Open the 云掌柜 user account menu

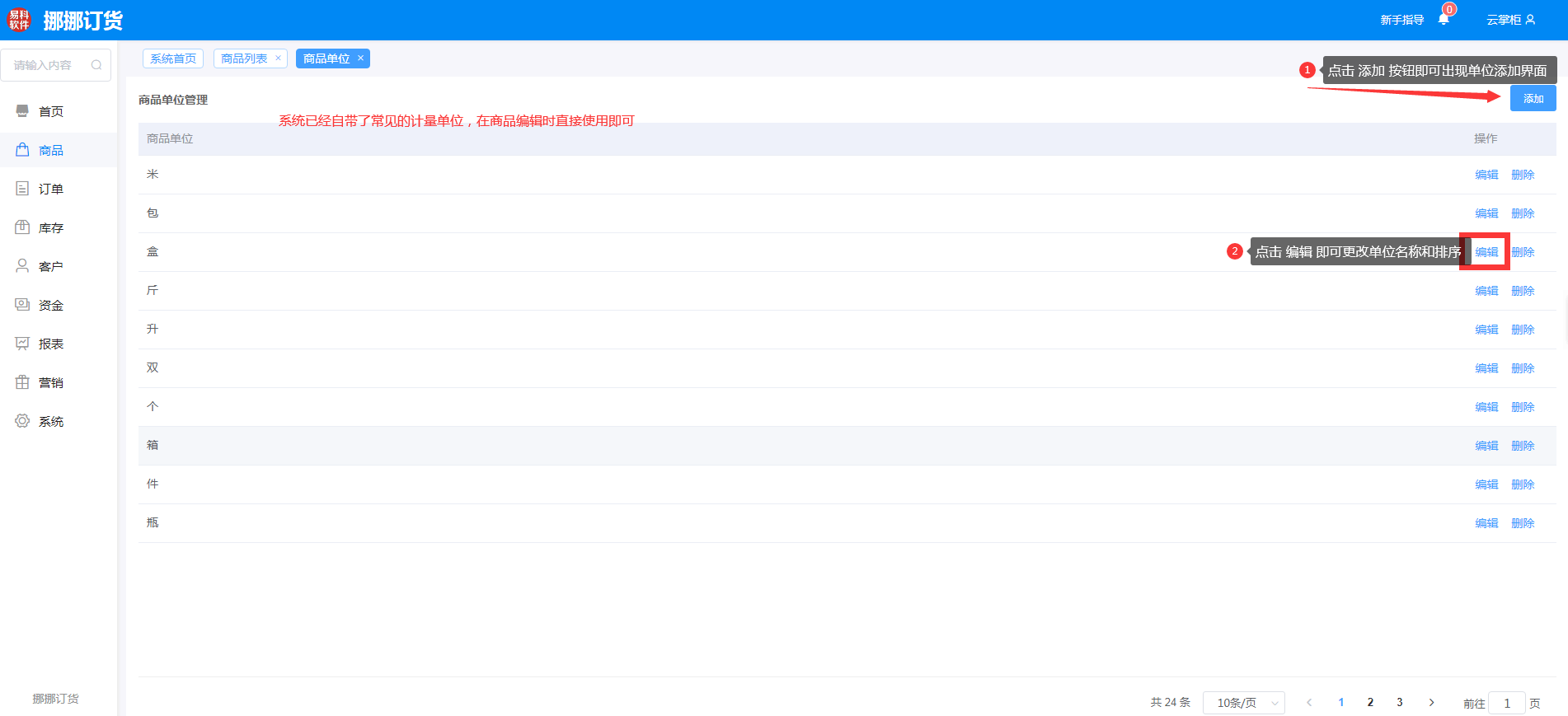[x=1510, y=20]
